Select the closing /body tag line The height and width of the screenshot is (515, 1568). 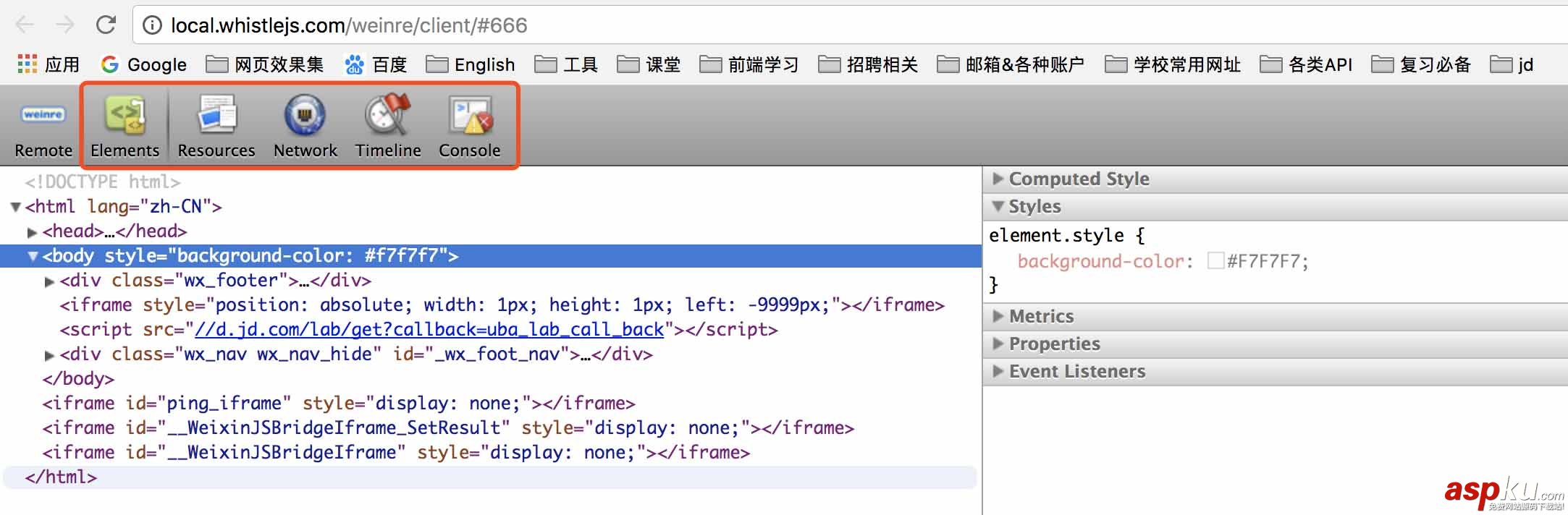pyautogui.click(x=78, y=378)
